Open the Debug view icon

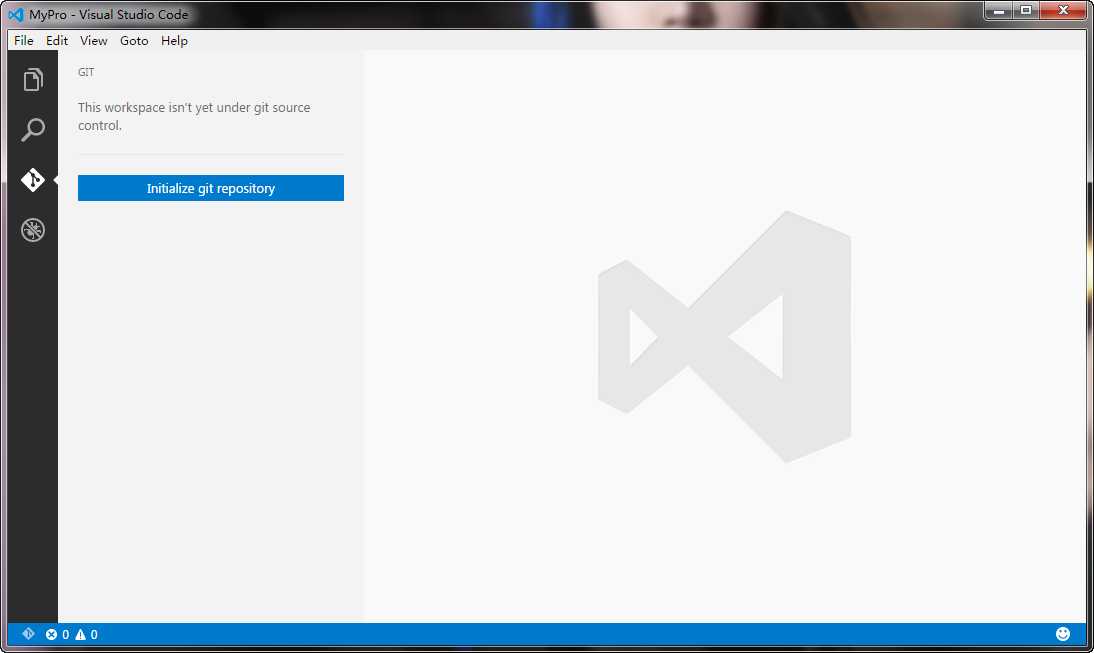pos(33,230)
